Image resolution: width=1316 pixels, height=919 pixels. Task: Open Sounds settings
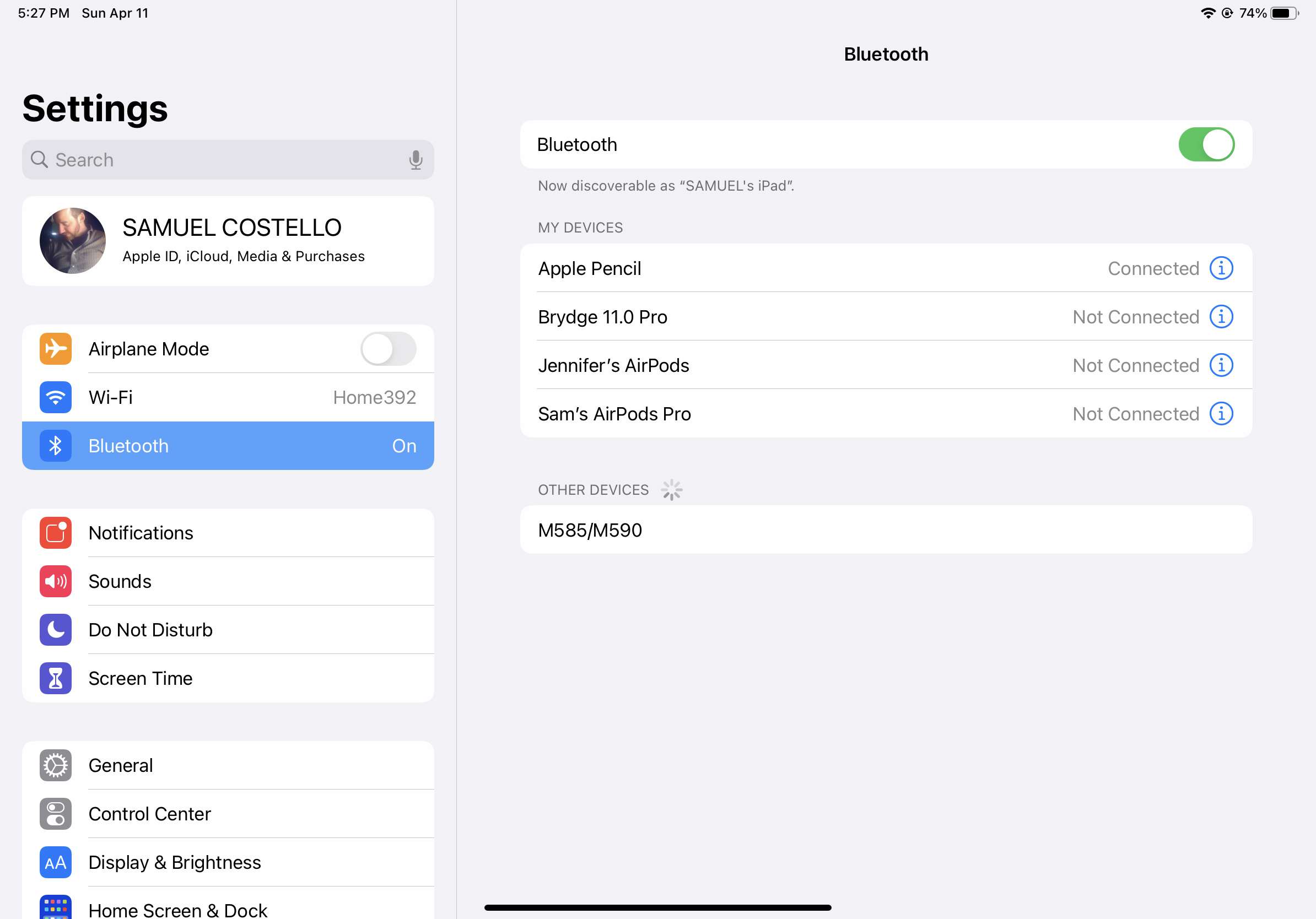tap(228, 581)
